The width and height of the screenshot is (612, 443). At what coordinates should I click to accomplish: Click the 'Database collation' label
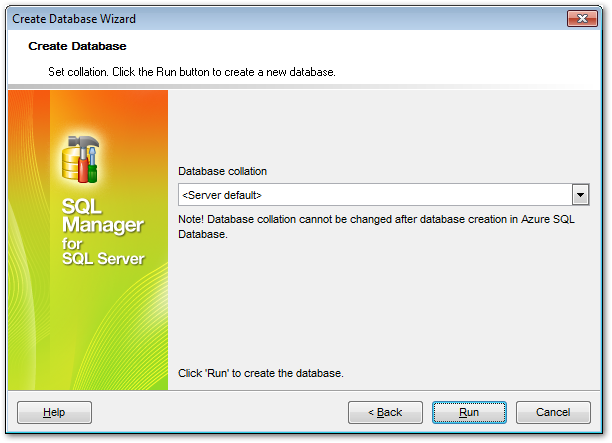222,171
